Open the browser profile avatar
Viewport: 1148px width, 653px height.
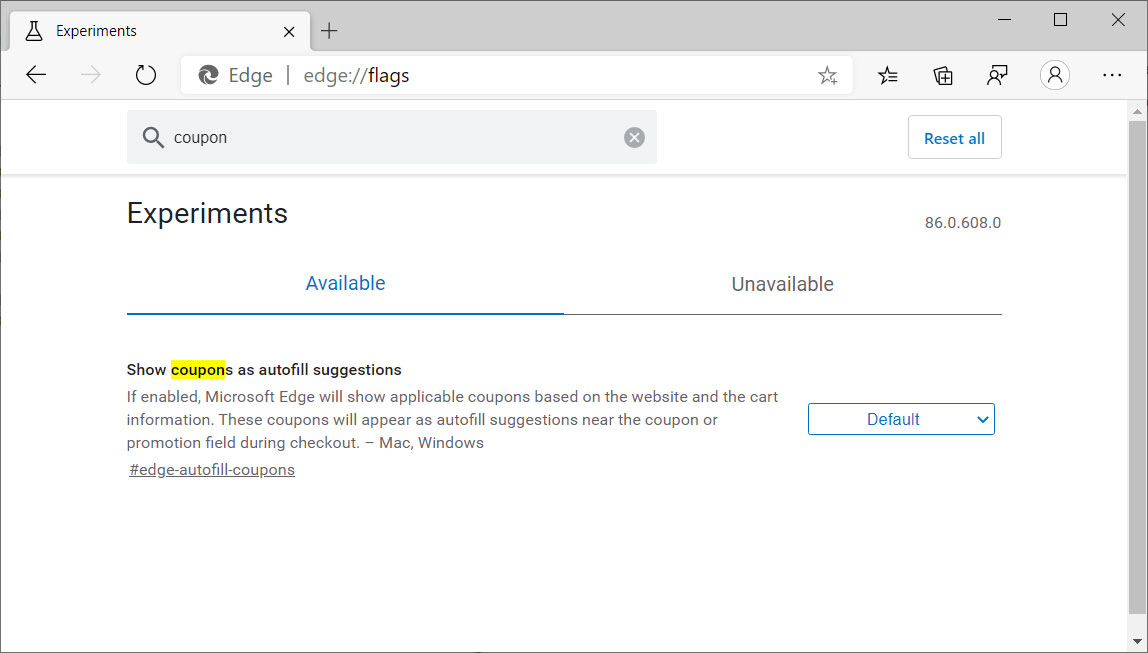click(x=1055, y=74)
